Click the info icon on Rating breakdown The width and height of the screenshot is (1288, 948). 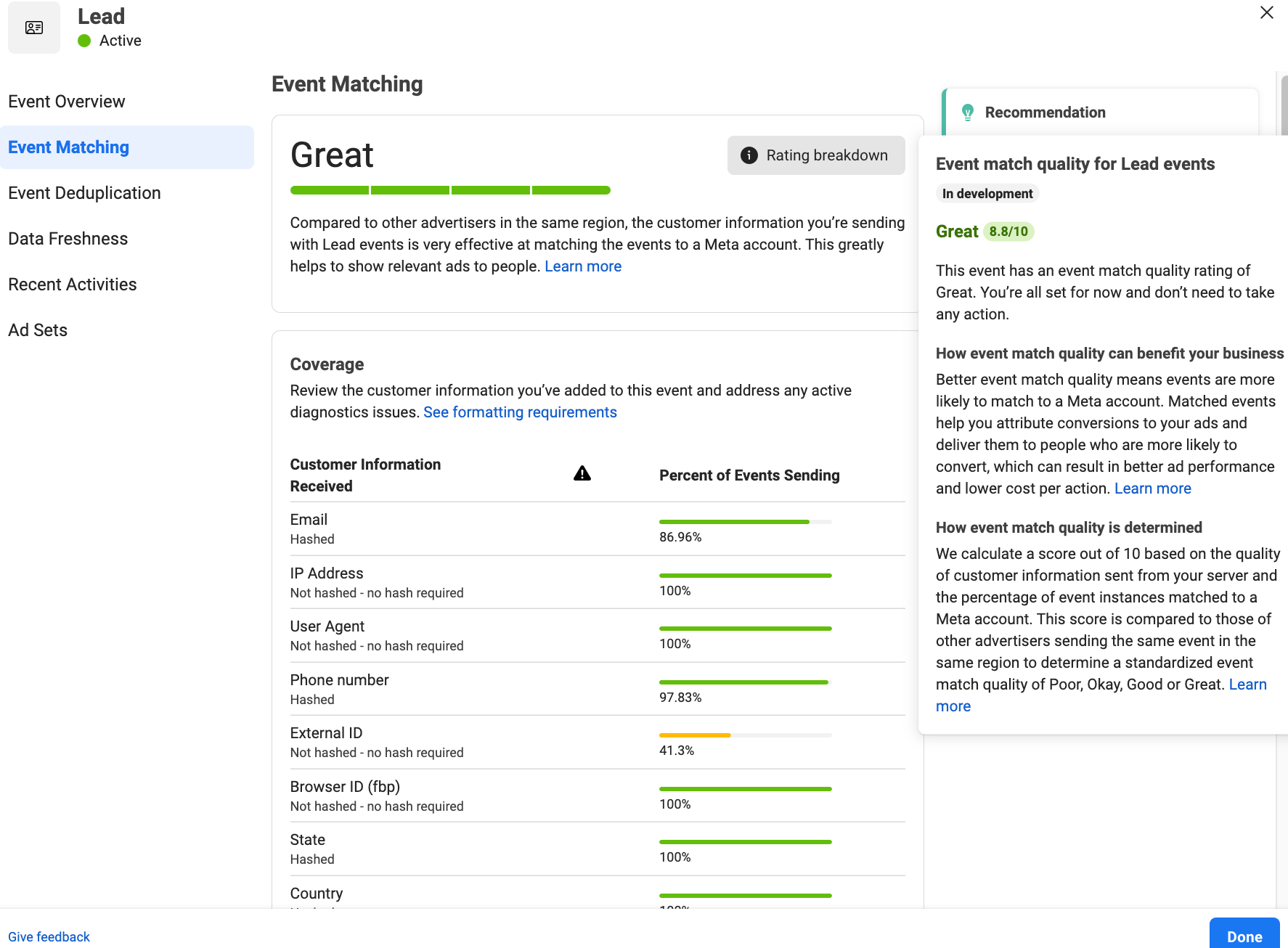[x=749, y=155]
